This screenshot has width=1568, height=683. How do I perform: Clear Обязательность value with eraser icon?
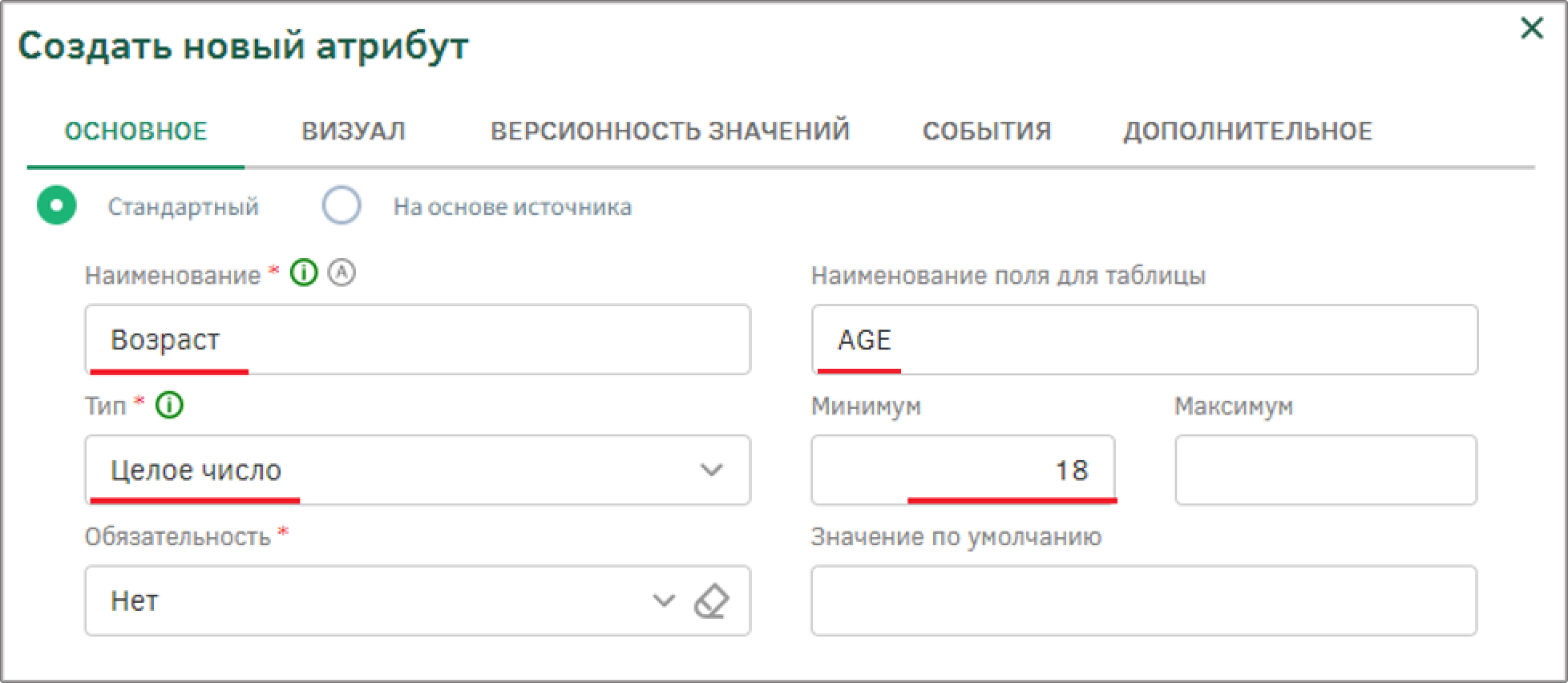(x=711, y=601)
